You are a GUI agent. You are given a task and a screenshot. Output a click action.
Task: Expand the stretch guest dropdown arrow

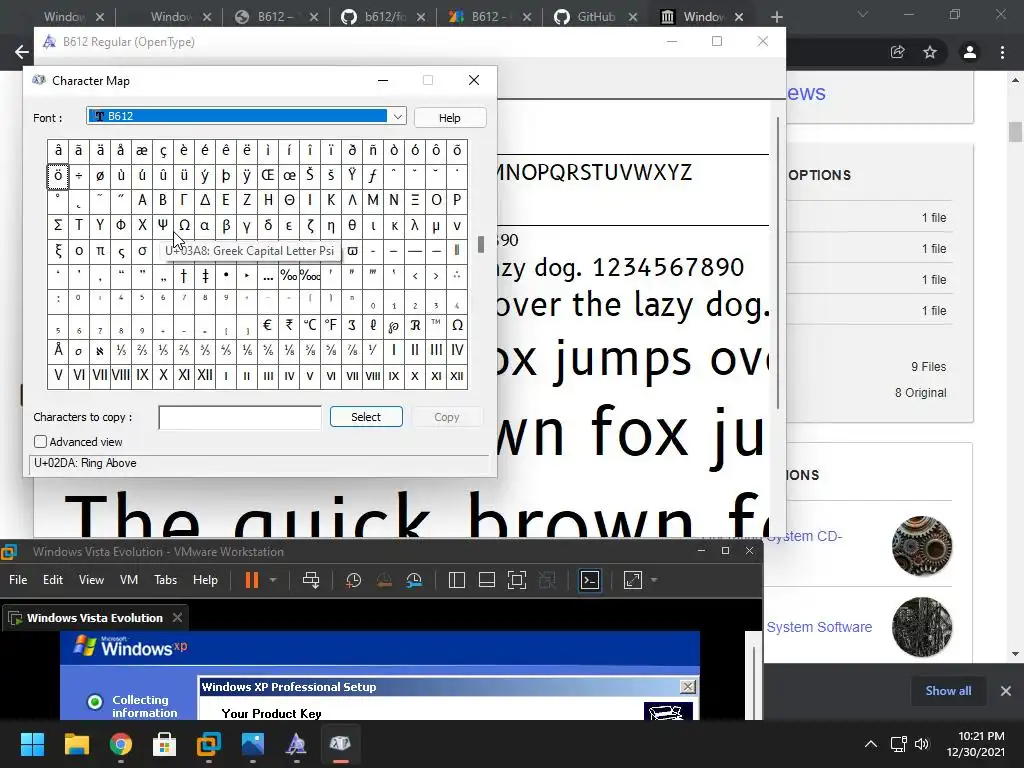pyautogui.click(x=654, y=580)
